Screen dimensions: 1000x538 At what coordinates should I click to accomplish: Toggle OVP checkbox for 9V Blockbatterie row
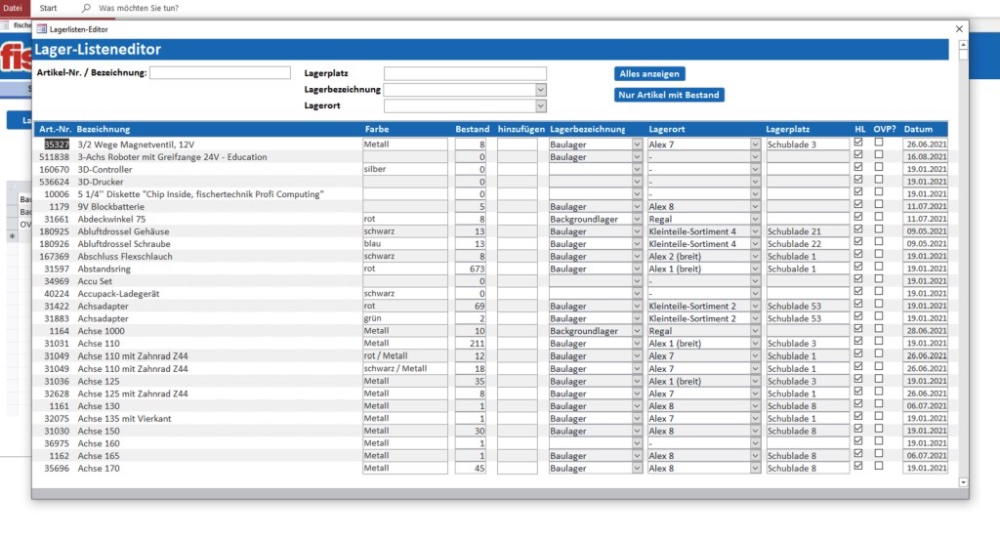pyautogui.click(x=879, y=205)
